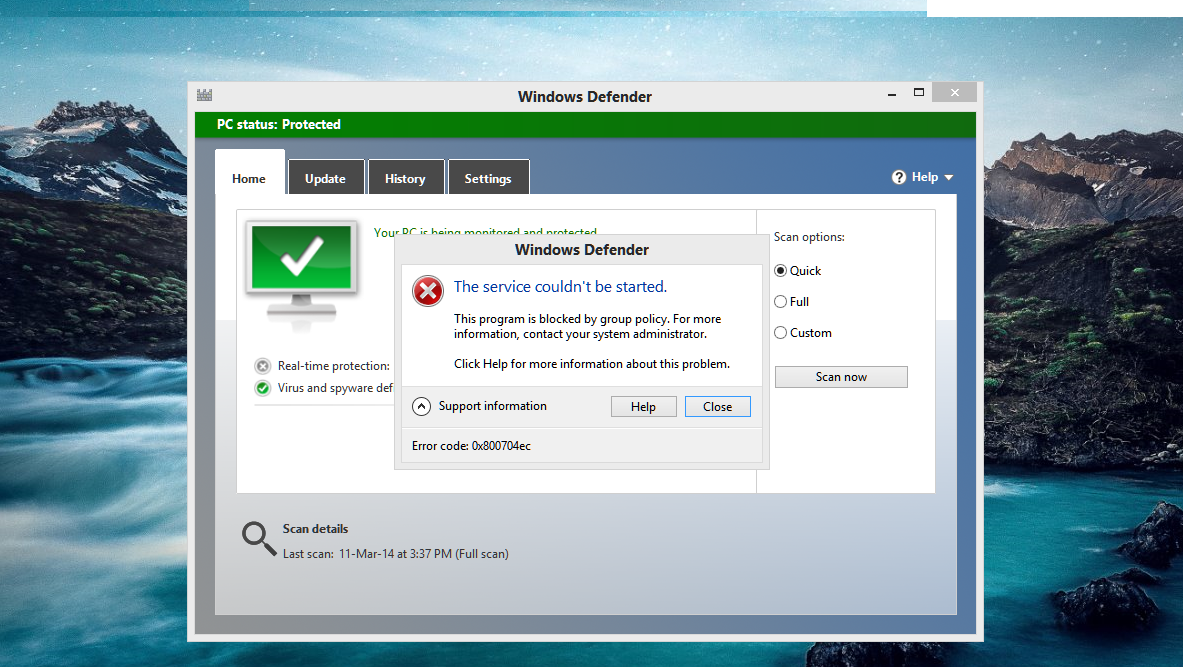Click the Windows Defender castle icon in title bar
1183x667 pixels.
point(204,95)
